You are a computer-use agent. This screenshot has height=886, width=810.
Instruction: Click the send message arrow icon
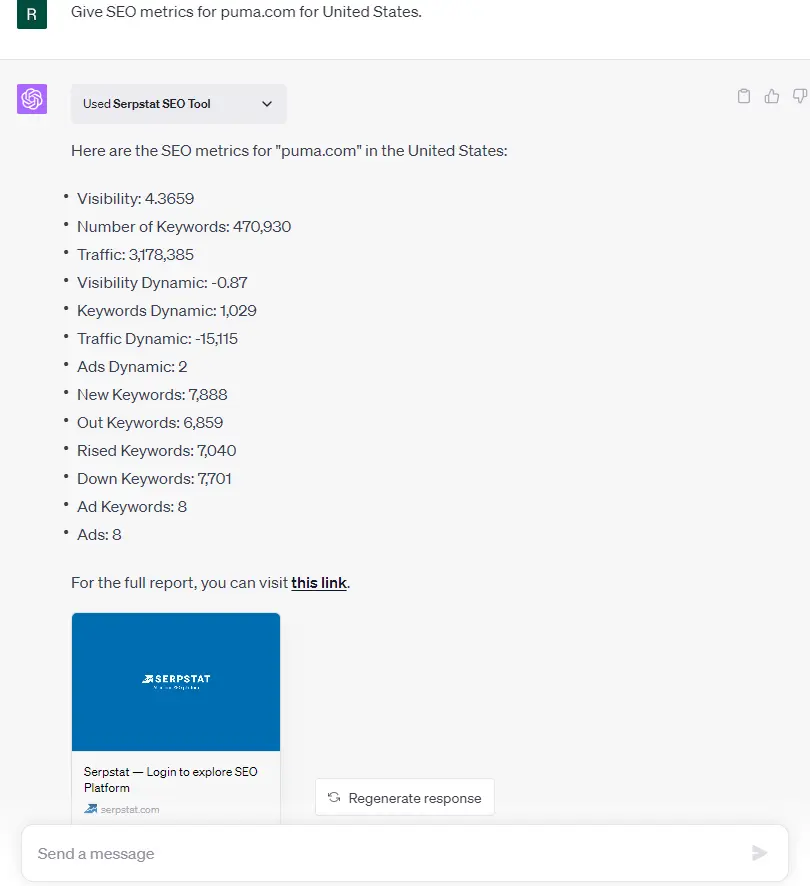coord(759,853)
